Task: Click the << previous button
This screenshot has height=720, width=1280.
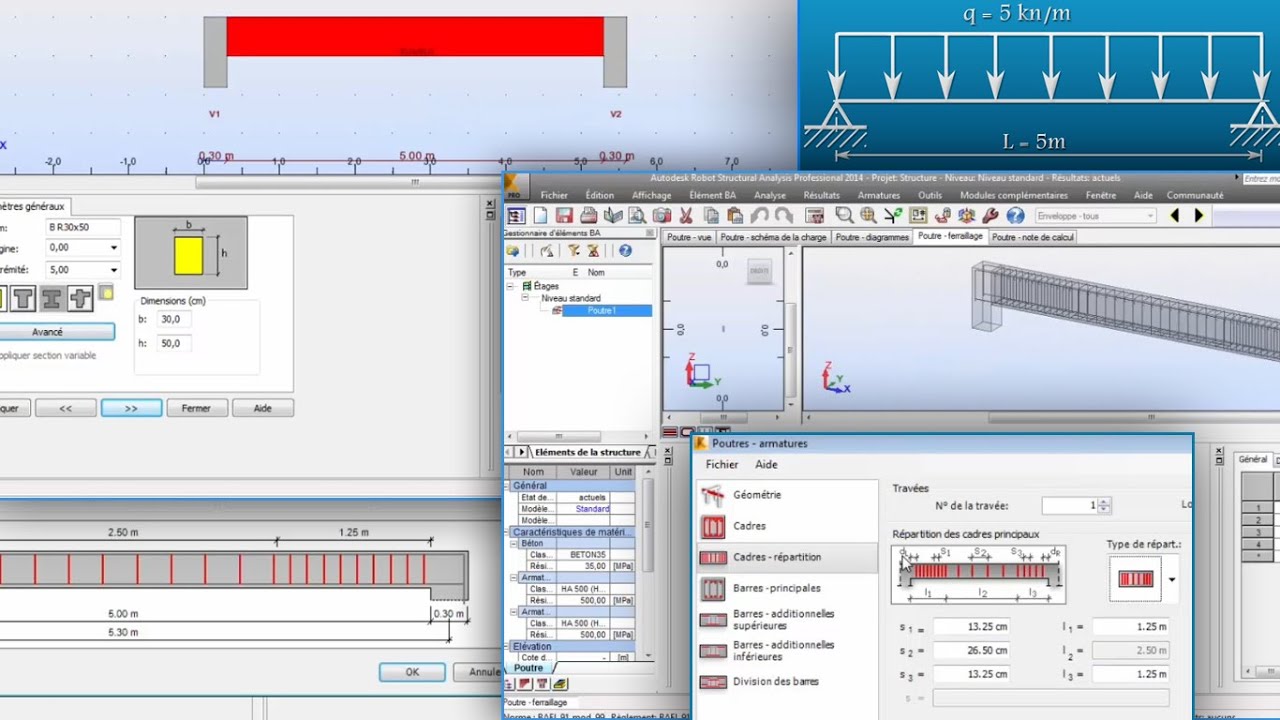Action: [x=65, y=408]
